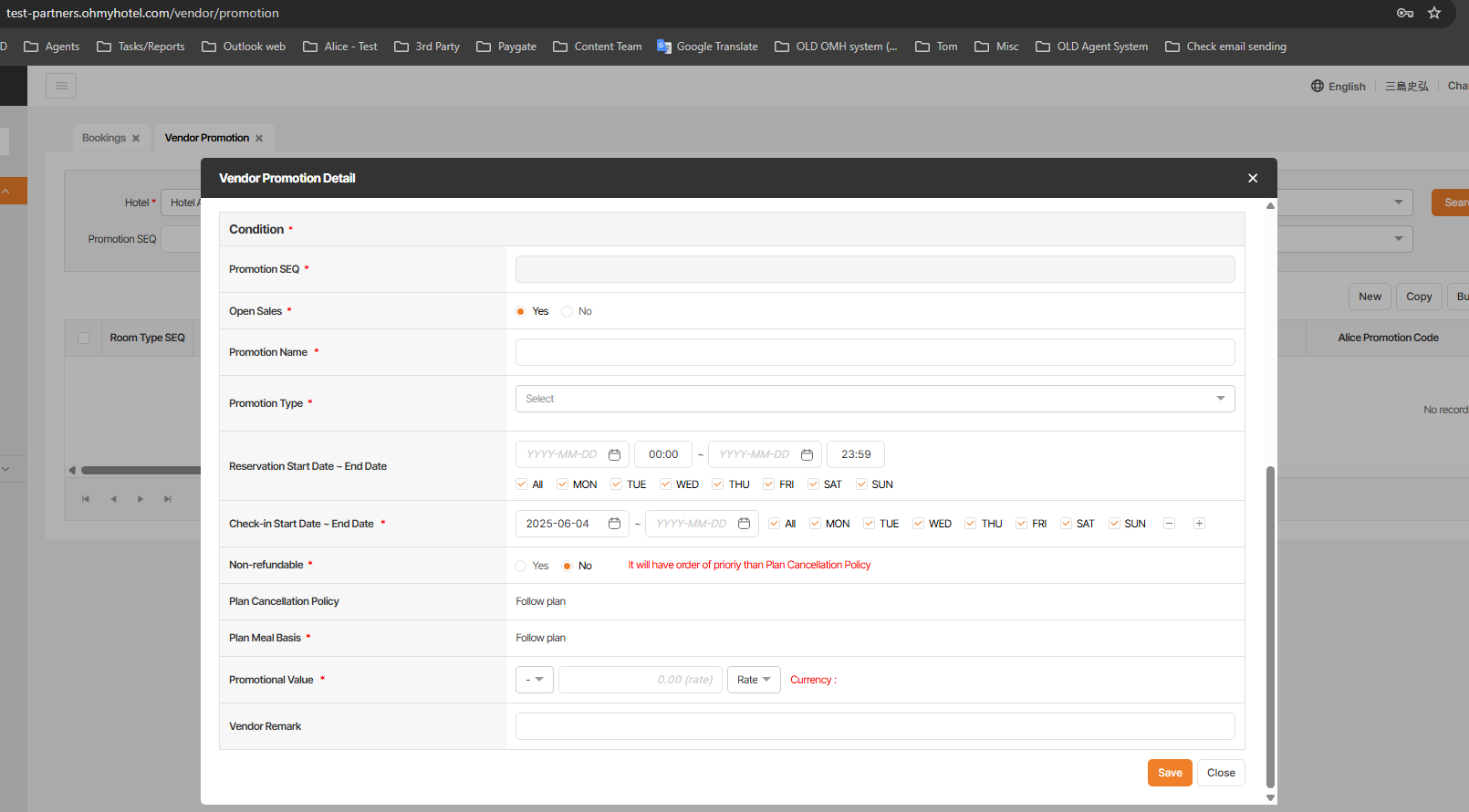Open the reservation start date calendar icon
This screenshot has height=812, width=1469.
click(614, 454)
